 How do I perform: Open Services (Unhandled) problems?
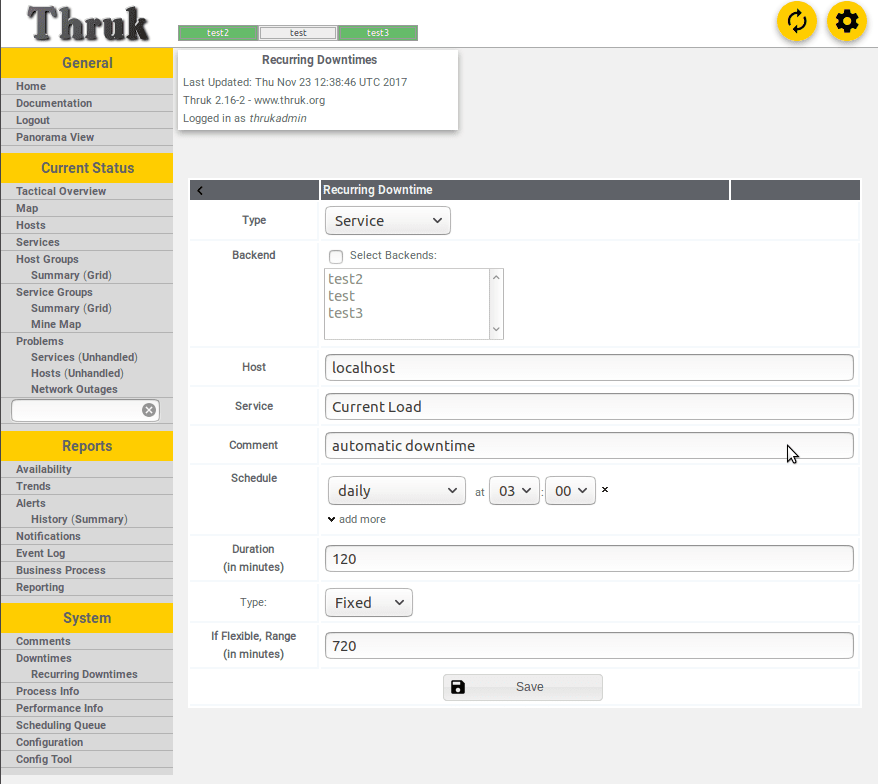point(84,357)
